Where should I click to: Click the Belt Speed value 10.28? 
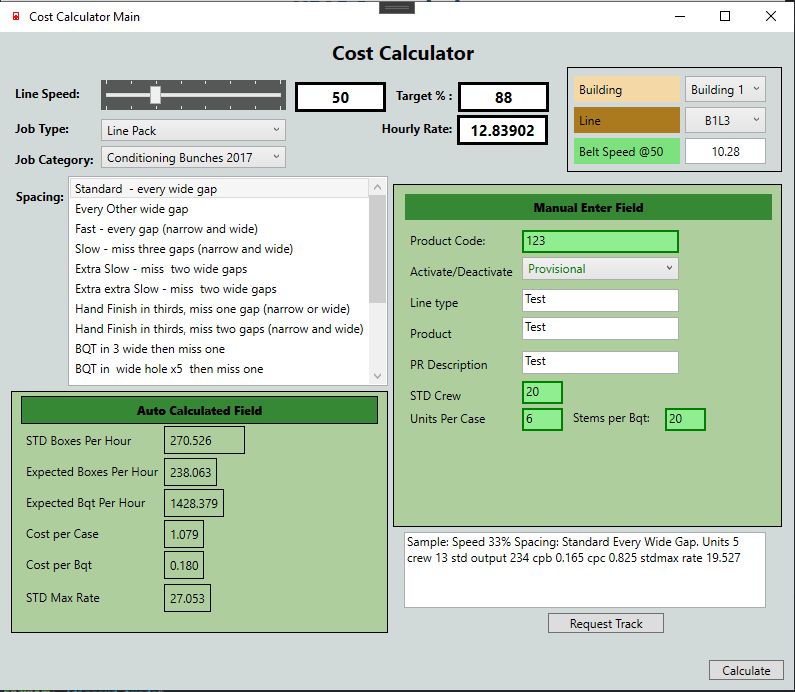725,152
